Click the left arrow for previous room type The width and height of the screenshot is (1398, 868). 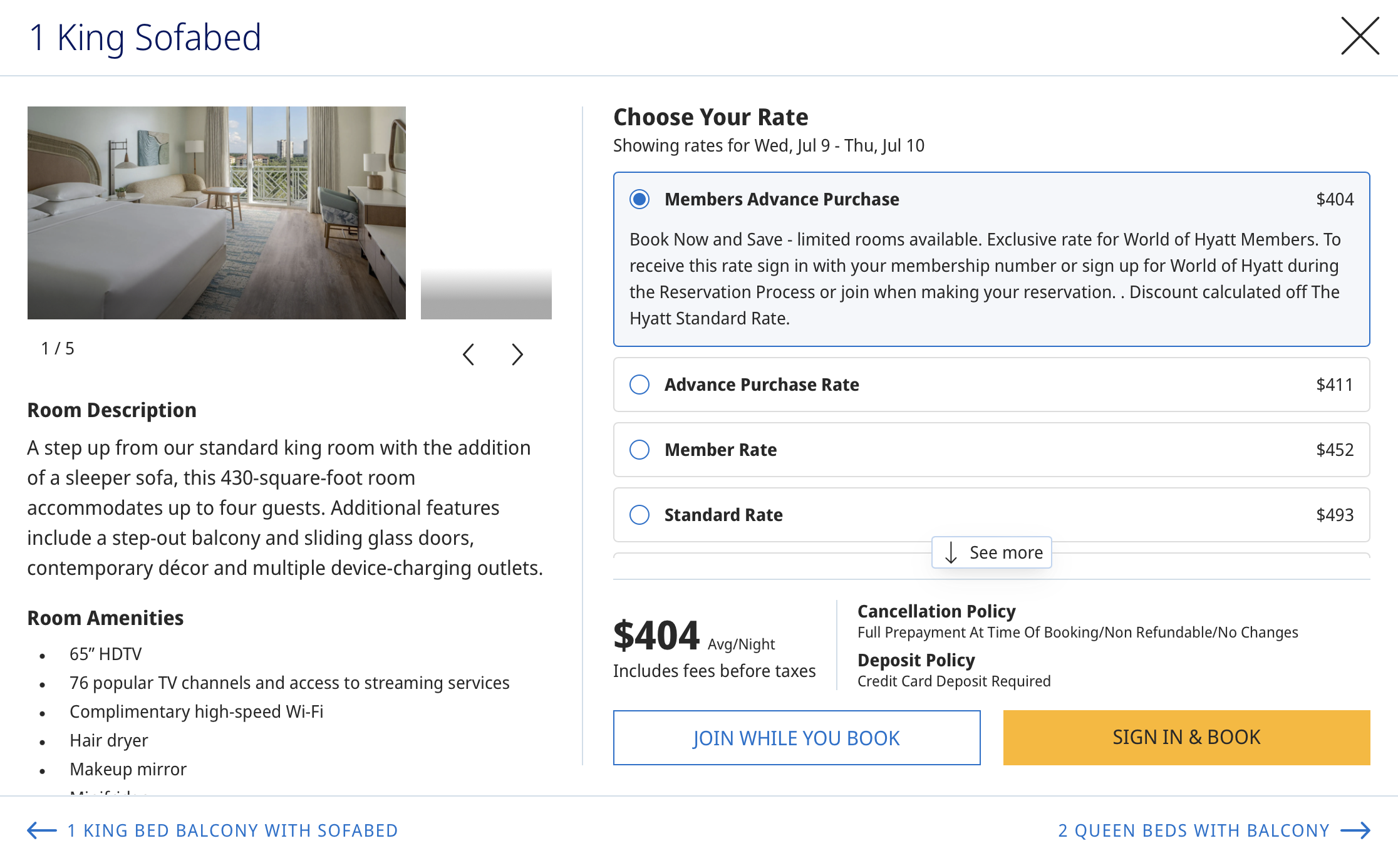(x=42, y=830)
